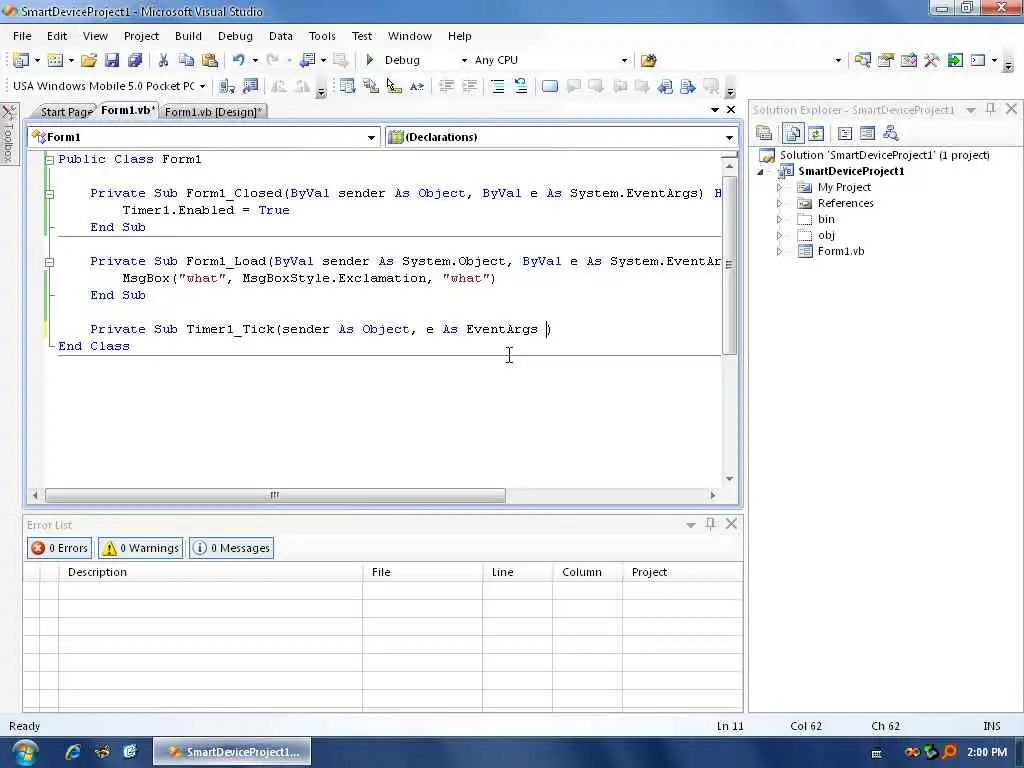Collapse the Public Class Form1 region
Image resolution: width=1024 pixels, height=768 pixels.
pyautogui.click(x=49, y=159)
